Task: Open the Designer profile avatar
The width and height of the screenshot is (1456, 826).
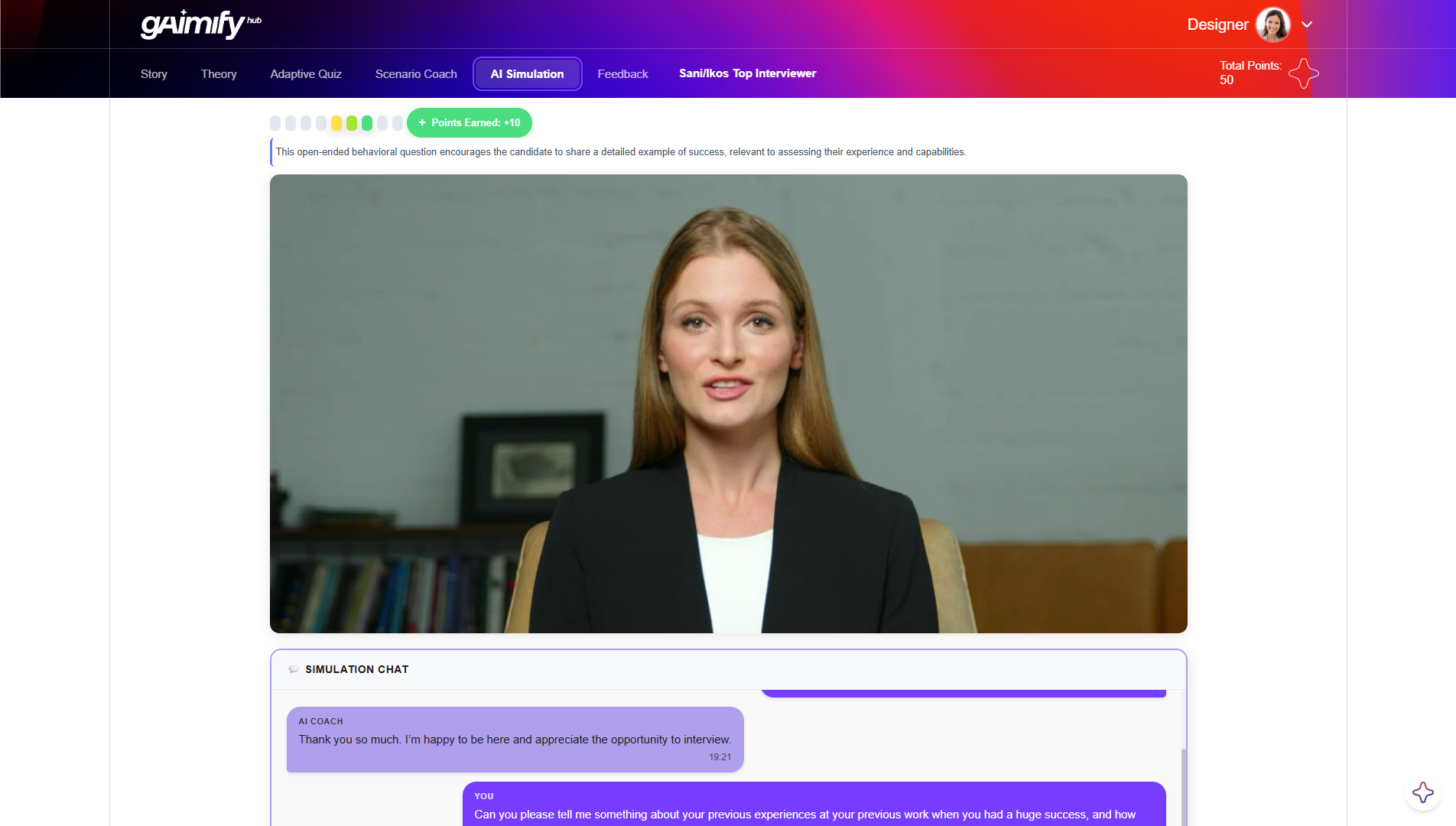Action: tap(1272, 24)
